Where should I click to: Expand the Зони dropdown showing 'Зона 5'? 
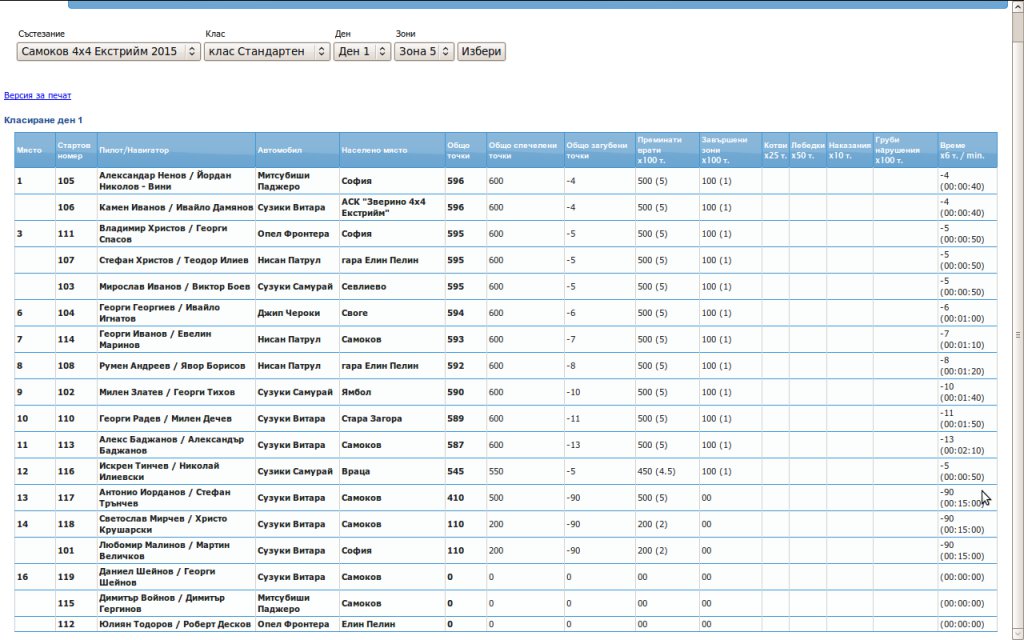424,51
